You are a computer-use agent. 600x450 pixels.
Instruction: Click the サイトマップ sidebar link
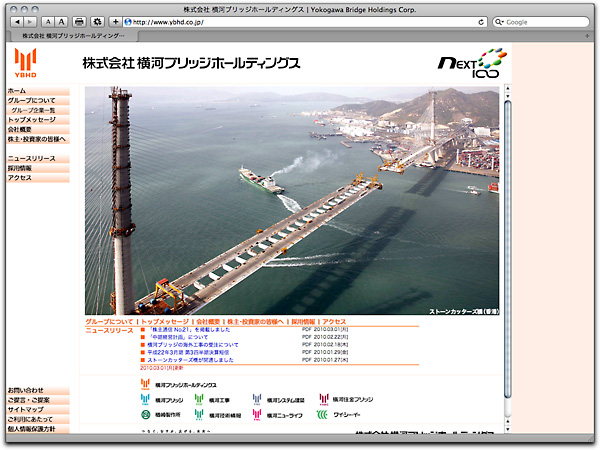tap(27, 410)
